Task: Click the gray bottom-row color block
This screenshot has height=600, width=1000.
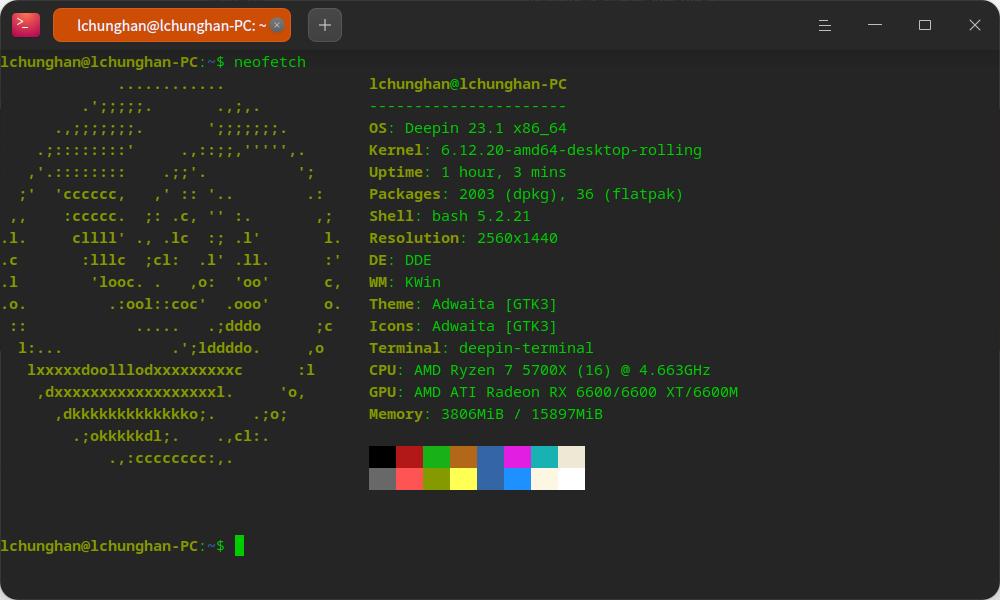Action: (382, 479)
